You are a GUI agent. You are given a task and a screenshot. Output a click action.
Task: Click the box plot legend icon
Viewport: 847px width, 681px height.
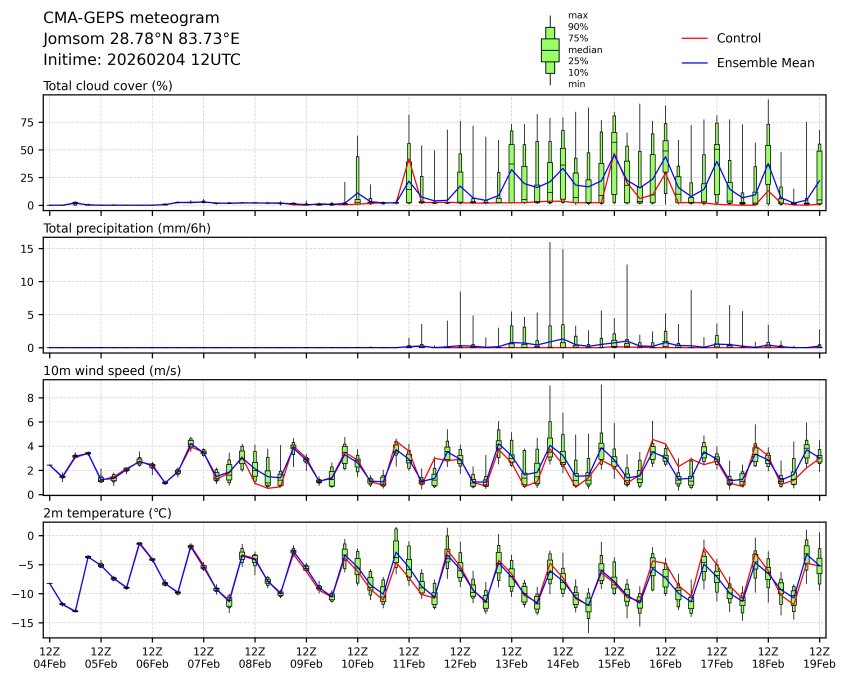[x=550, y=49]
